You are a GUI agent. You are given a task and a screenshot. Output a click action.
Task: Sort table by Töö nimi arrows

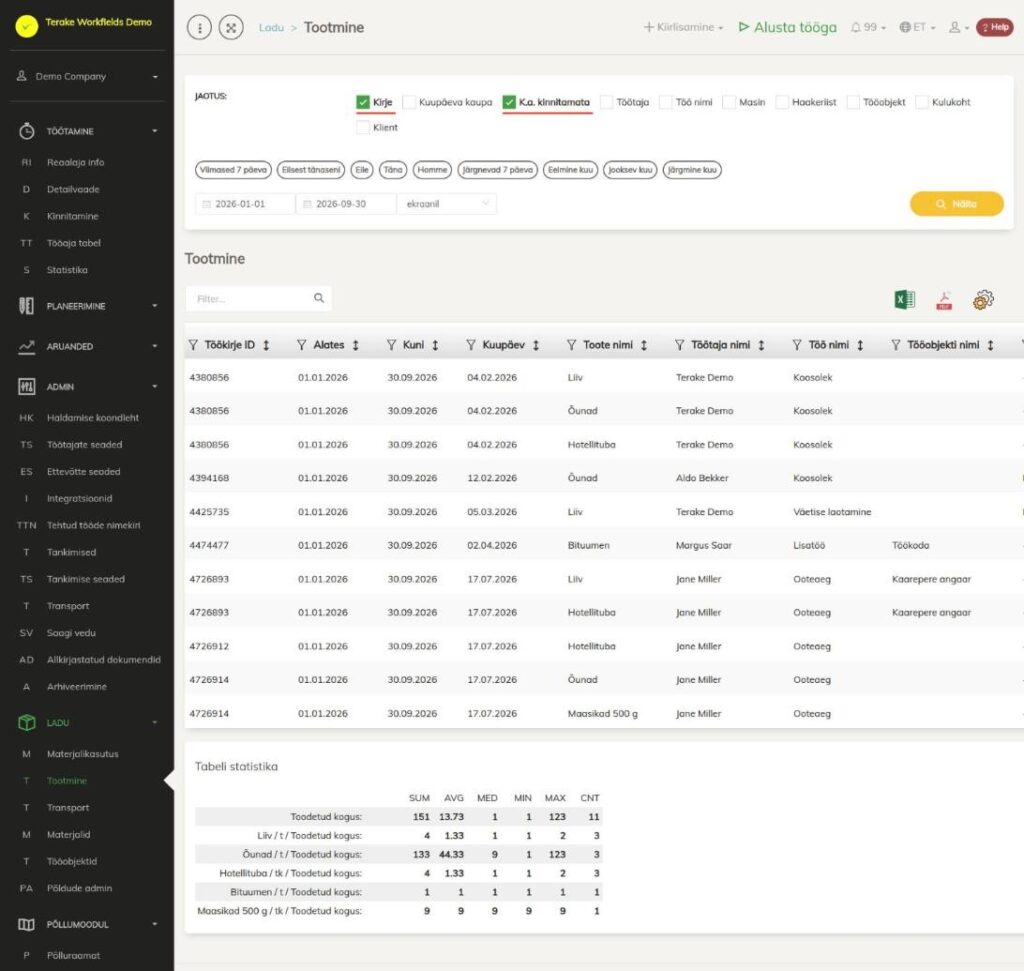pyautogui.click(x=860, y=345)
